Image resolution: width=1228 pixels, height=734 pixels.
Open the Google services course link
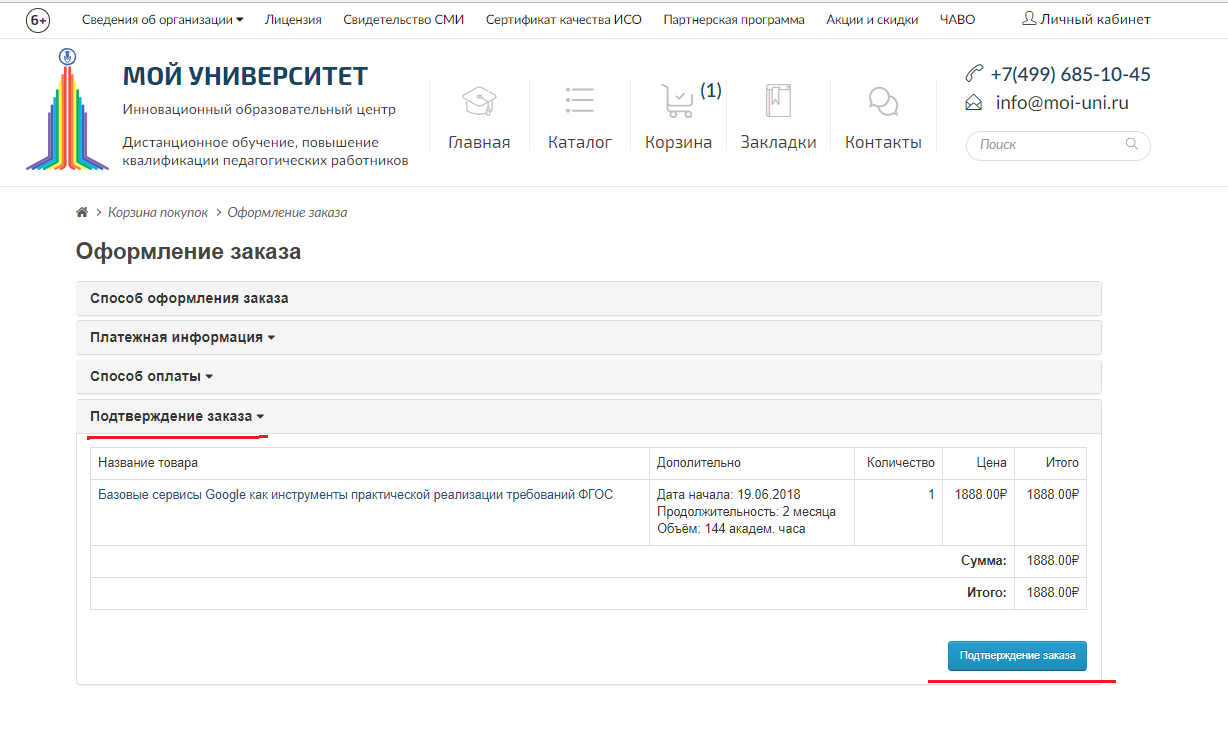tap(355, 494)
